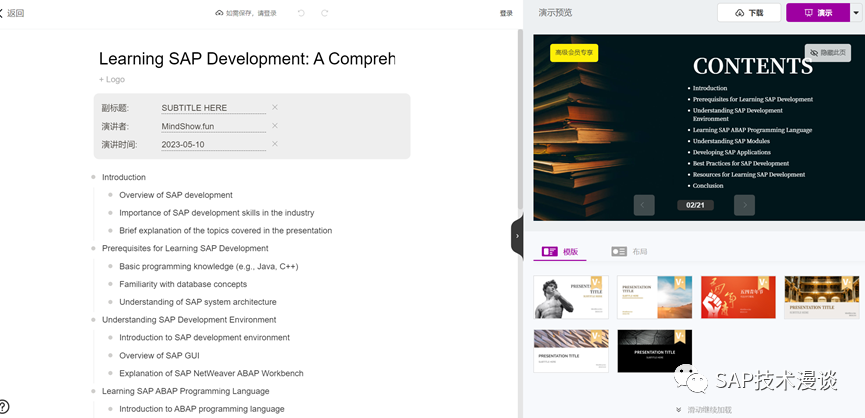This screenshot has height=418, width=865.
Task: Click Prerequisites for Learning SAP Development heading
Action: click(185, 249)
